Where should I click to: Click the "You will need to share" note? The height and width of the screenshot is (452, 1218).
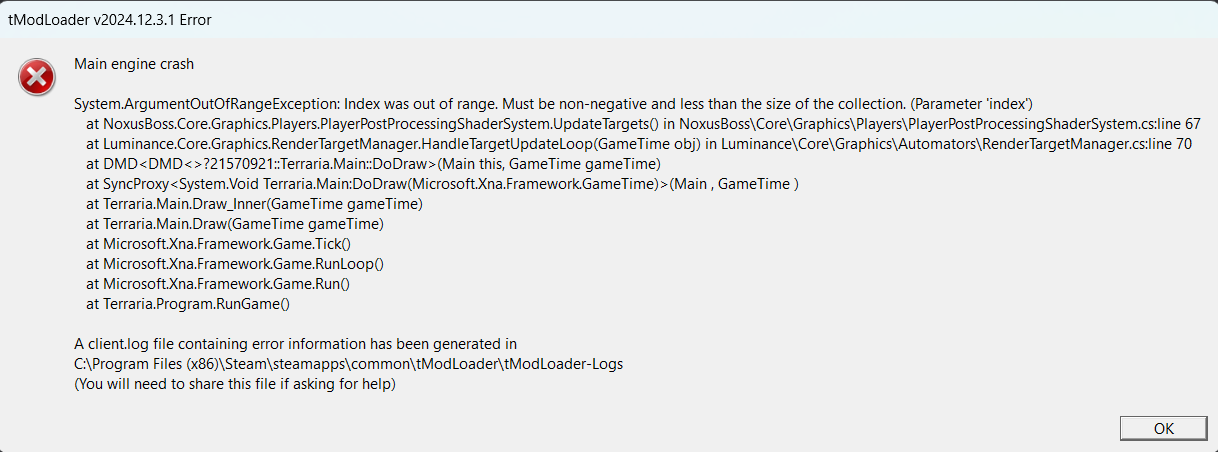pyautogui.click(x=235, y=384)
